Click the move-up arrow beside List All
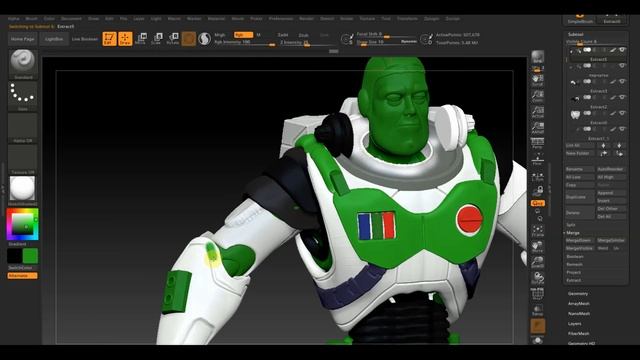Image resolution: width=640 pixels, height=360 pixels. (604, 145)
